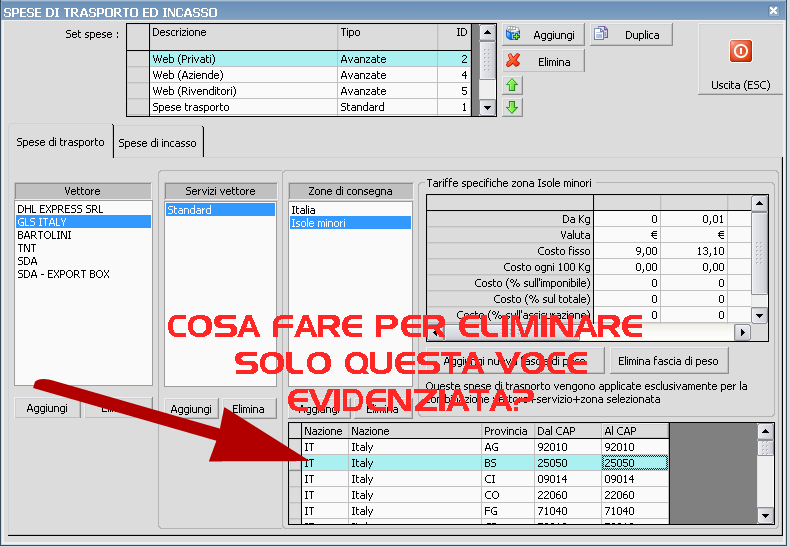Select SDA - EXPORT BOX carrier
The width and height of the screenshot is (790, 547).
tap(83, 274)
